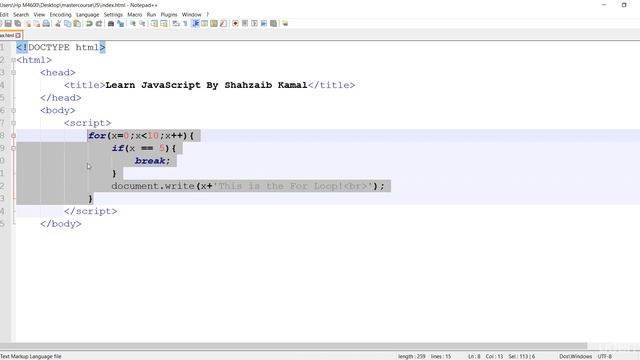
Task: Open the Settings menu
Action: [113, 14]
